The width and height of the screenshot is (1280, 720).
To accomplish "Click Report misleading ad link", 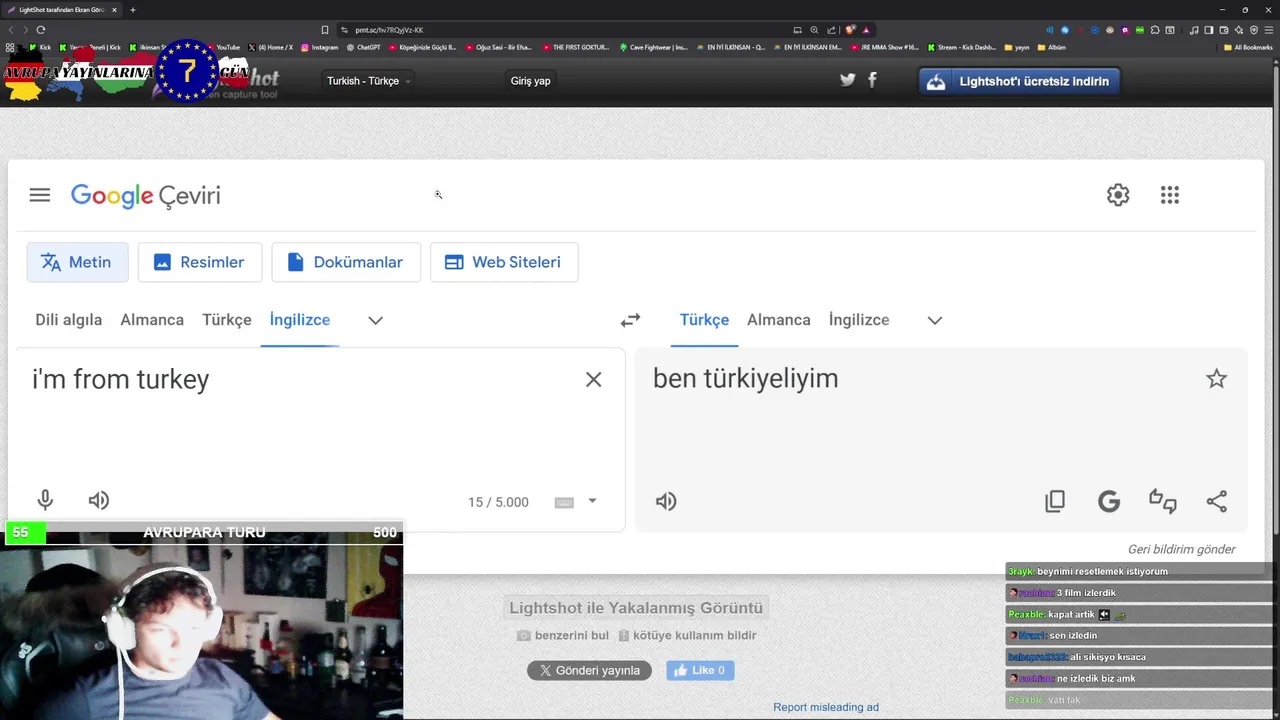I will click(826, 707).
